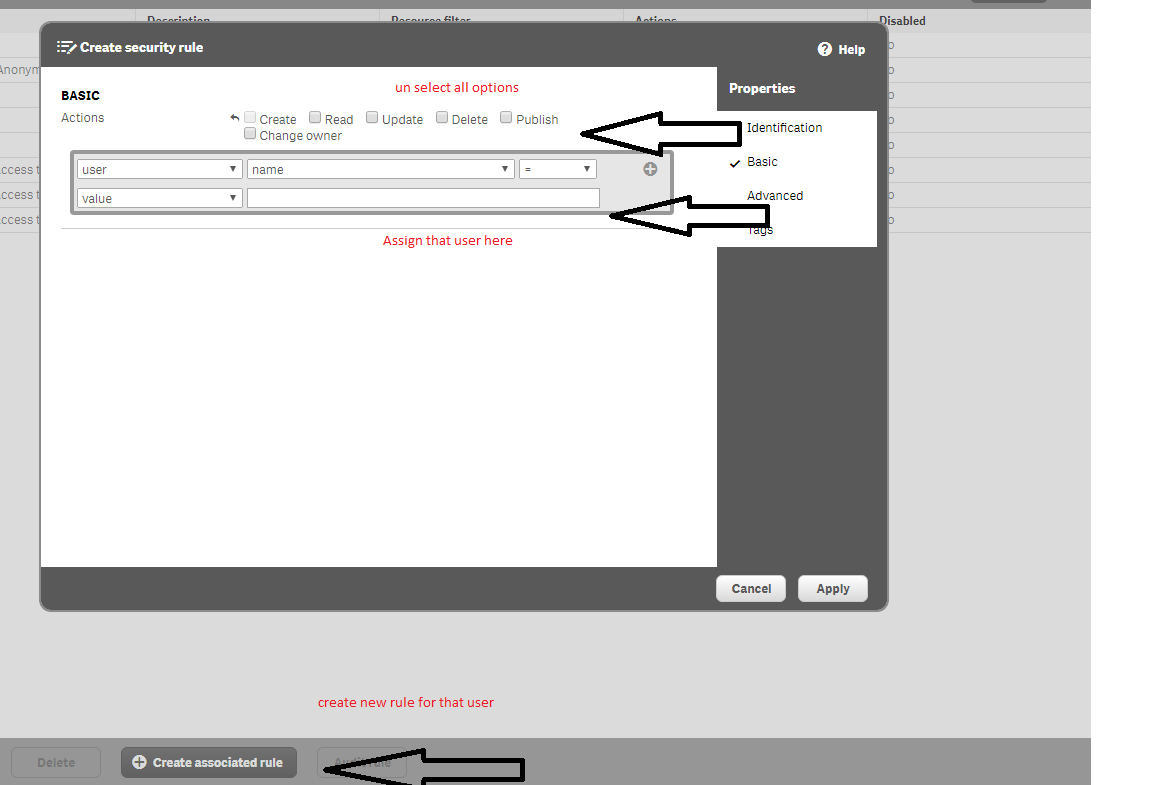
Task: Click the greyed-out Delete button
Action: coord(56,762)
